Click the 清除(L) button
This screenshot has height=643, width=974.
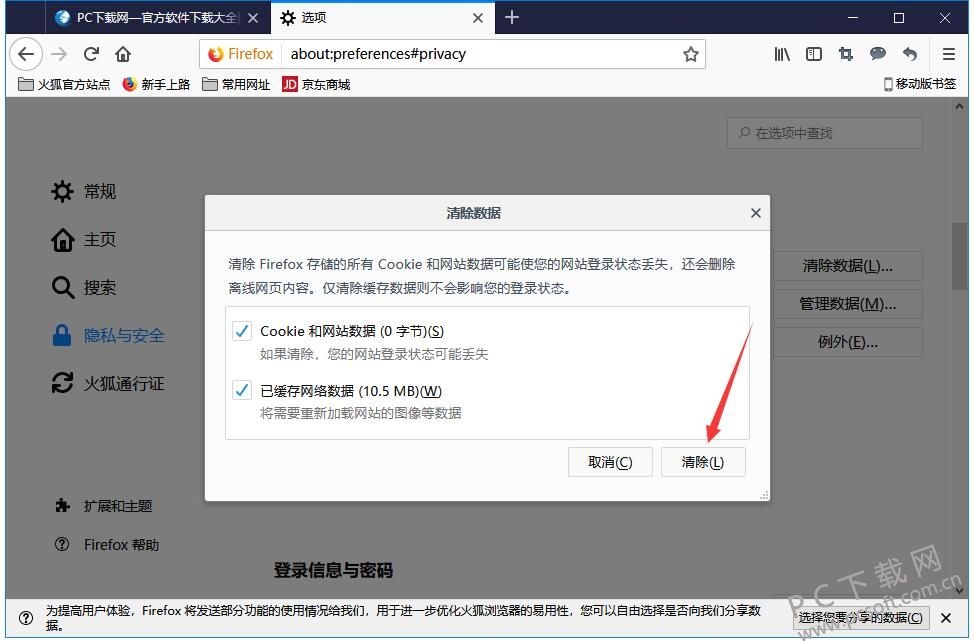point(703,462)
